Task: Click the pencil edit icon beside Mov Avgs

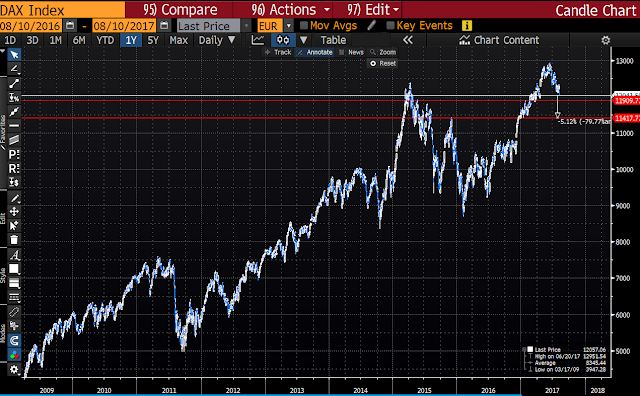Action: (371, 25)
